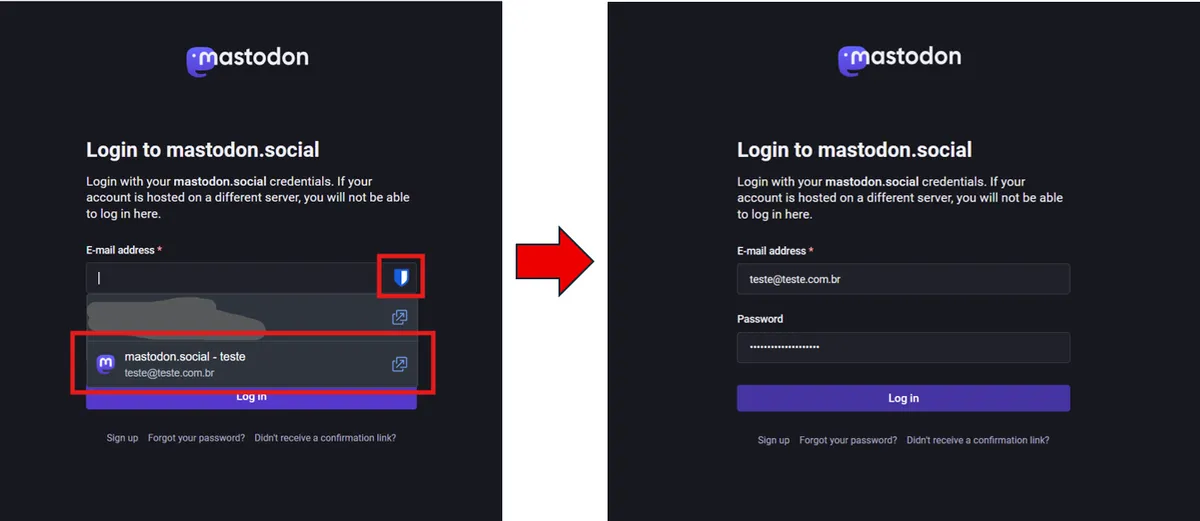
Task: Click the Bitwarden shield icon in the email field
Action: point(401,277)
